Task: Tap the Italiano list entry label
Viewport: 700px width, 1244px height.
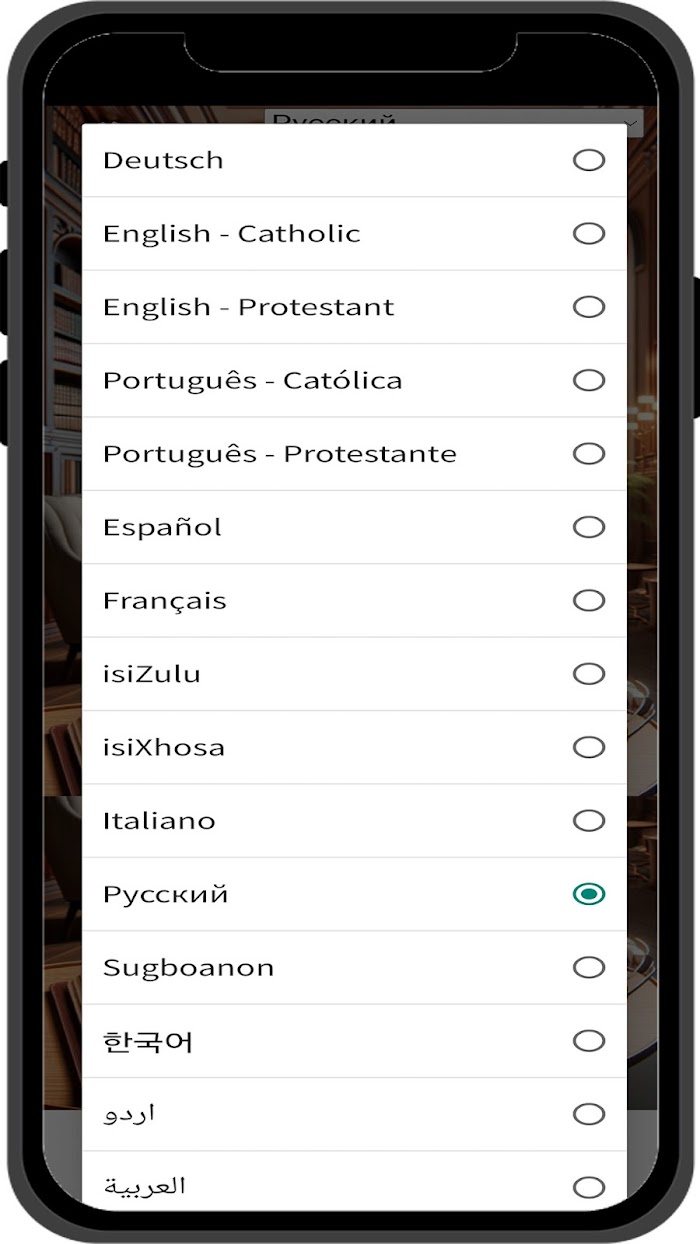Action: click(159, 821)
